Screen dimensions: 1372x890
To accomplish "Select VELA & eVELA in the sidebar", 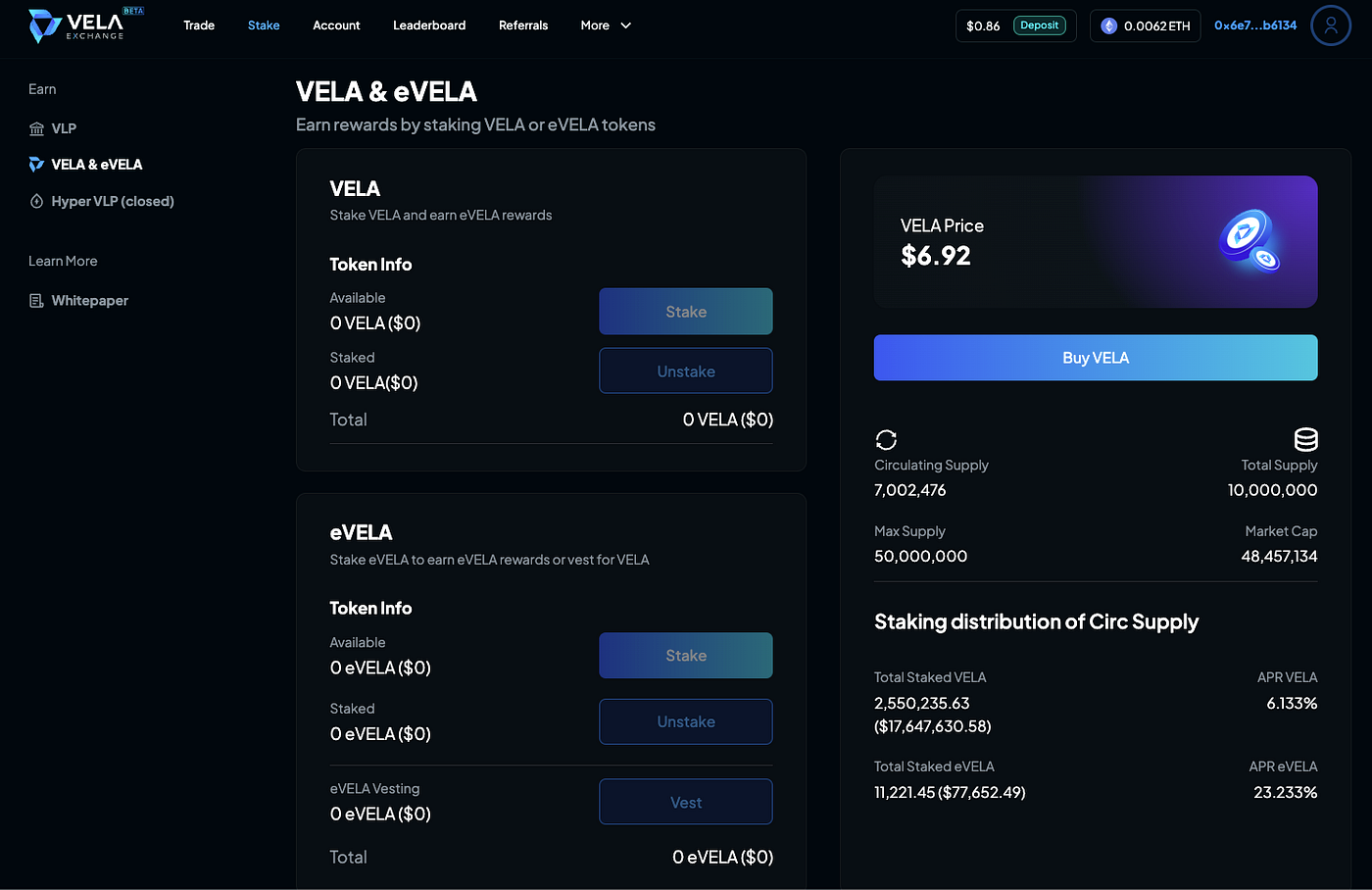I will coord(96,165).
